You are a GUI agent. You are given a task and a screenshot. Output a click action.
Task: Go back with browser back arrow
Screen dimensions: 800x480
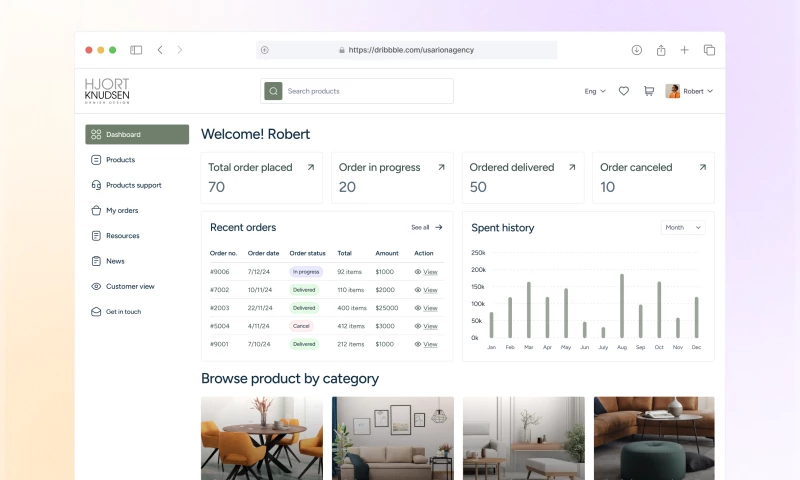160,50
